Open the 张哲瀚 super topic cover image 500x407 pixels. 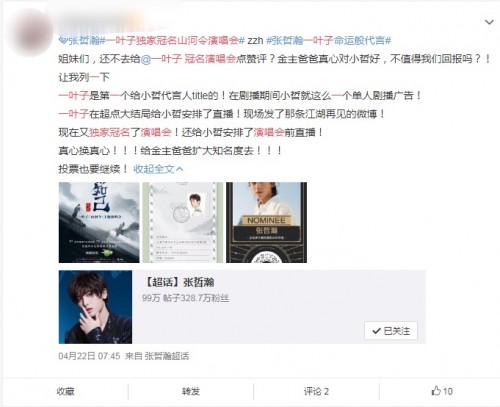pyautogui.click(x=95, y=307)
